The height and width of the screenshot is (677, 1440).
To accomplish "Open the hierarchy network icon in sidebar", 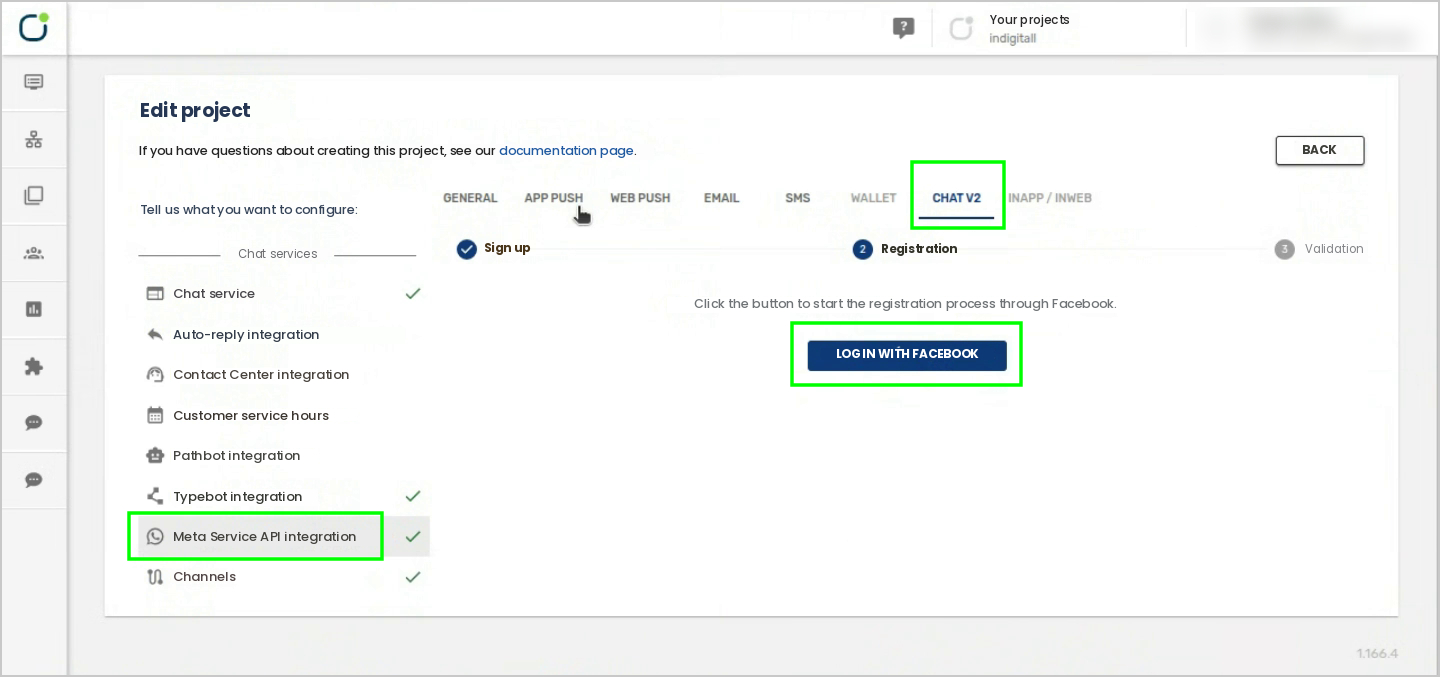I will [x=34, y=139].
